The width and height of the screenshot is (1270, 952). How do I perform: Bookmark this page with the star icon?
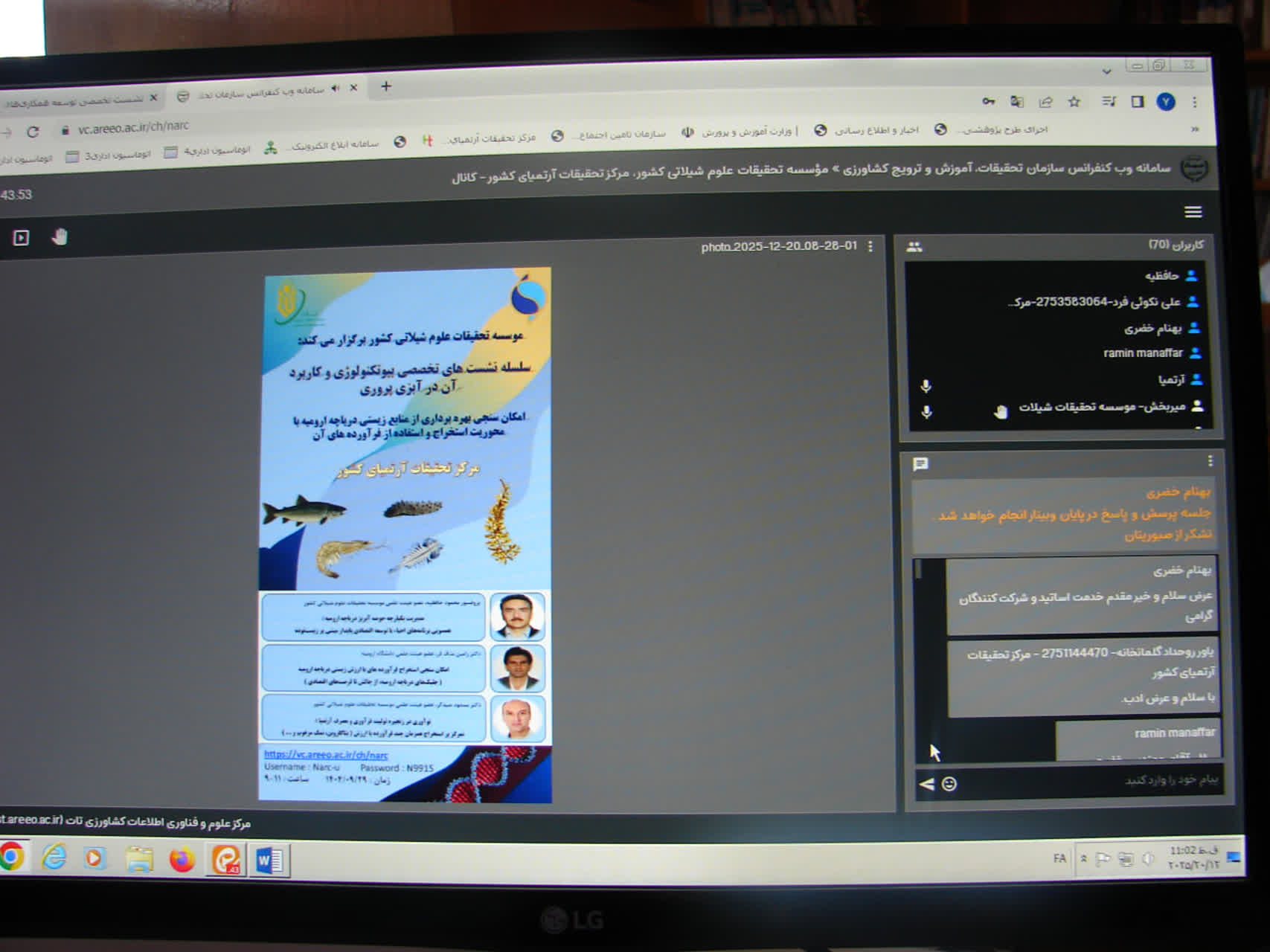pos(1074,102)
